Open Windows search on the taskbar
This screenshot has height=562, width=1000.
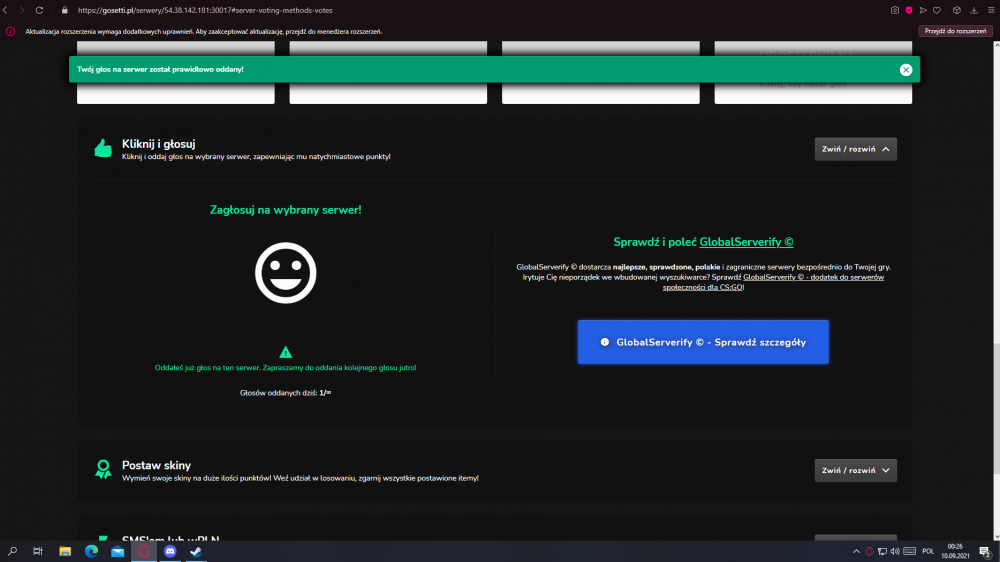(x=12, y=551)
